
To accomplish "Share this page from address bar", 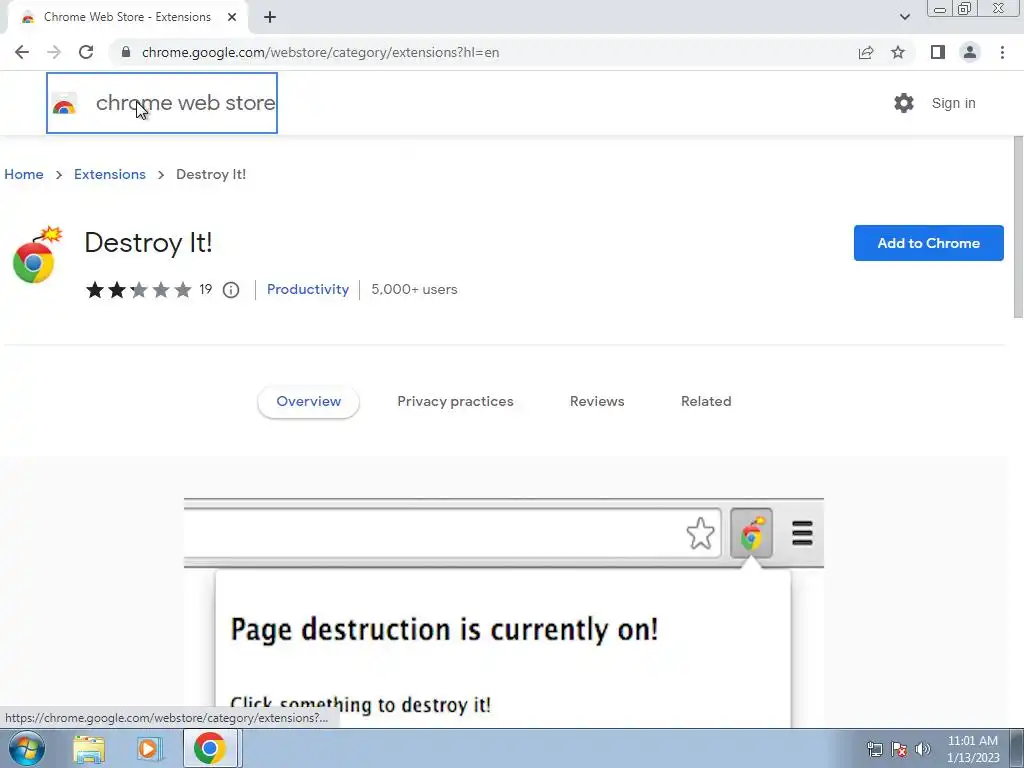I will point(866,52).
